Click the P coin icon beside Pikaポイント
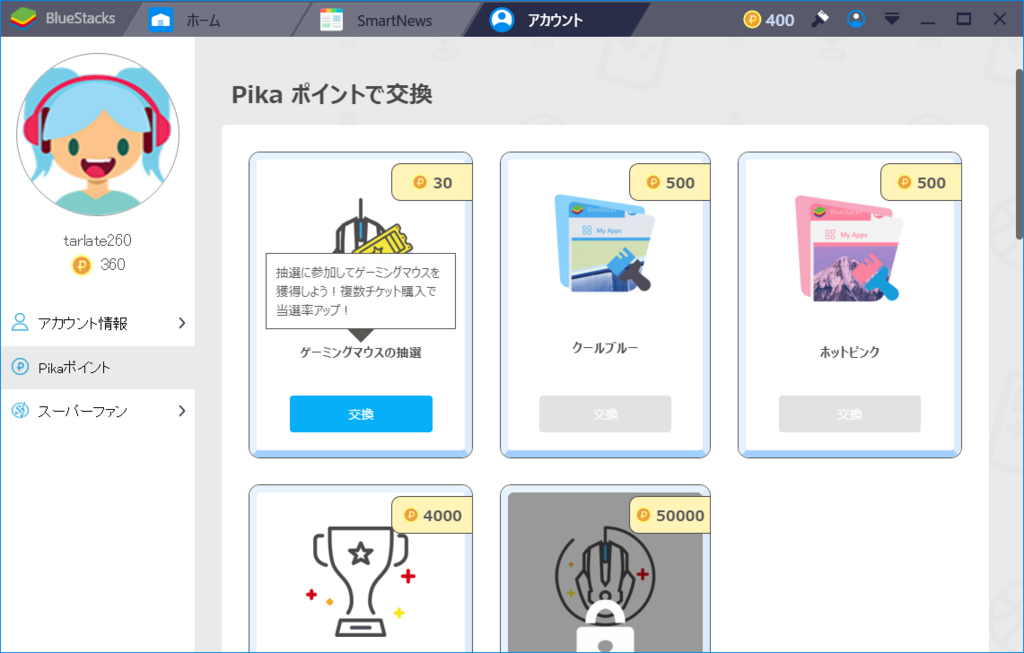 click(x=20, y=367)
